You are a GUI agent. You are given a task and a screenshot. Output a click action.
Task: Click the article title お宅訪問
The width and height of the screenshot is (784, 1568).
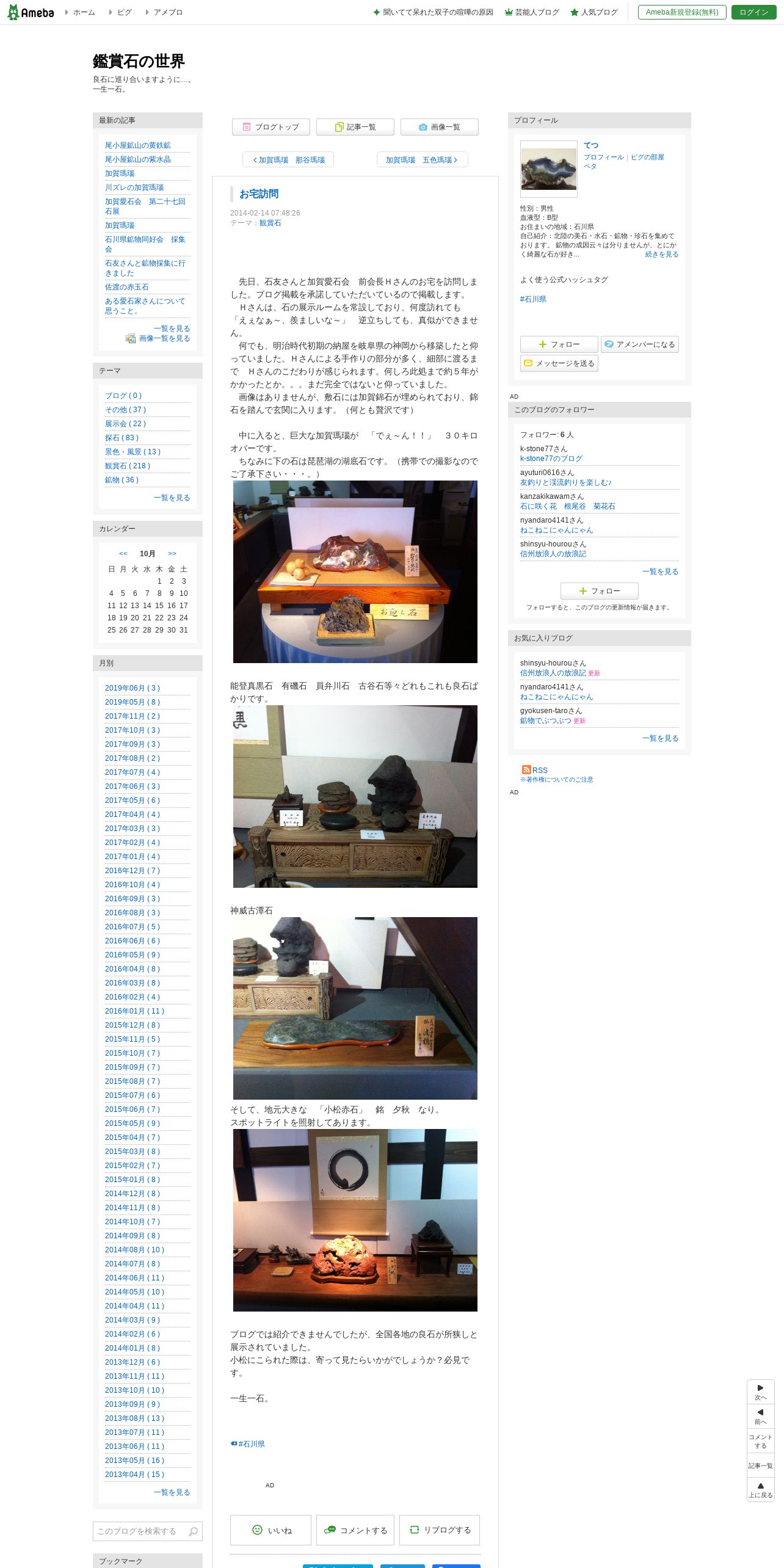pyautogui.click(x=259, y=194)
